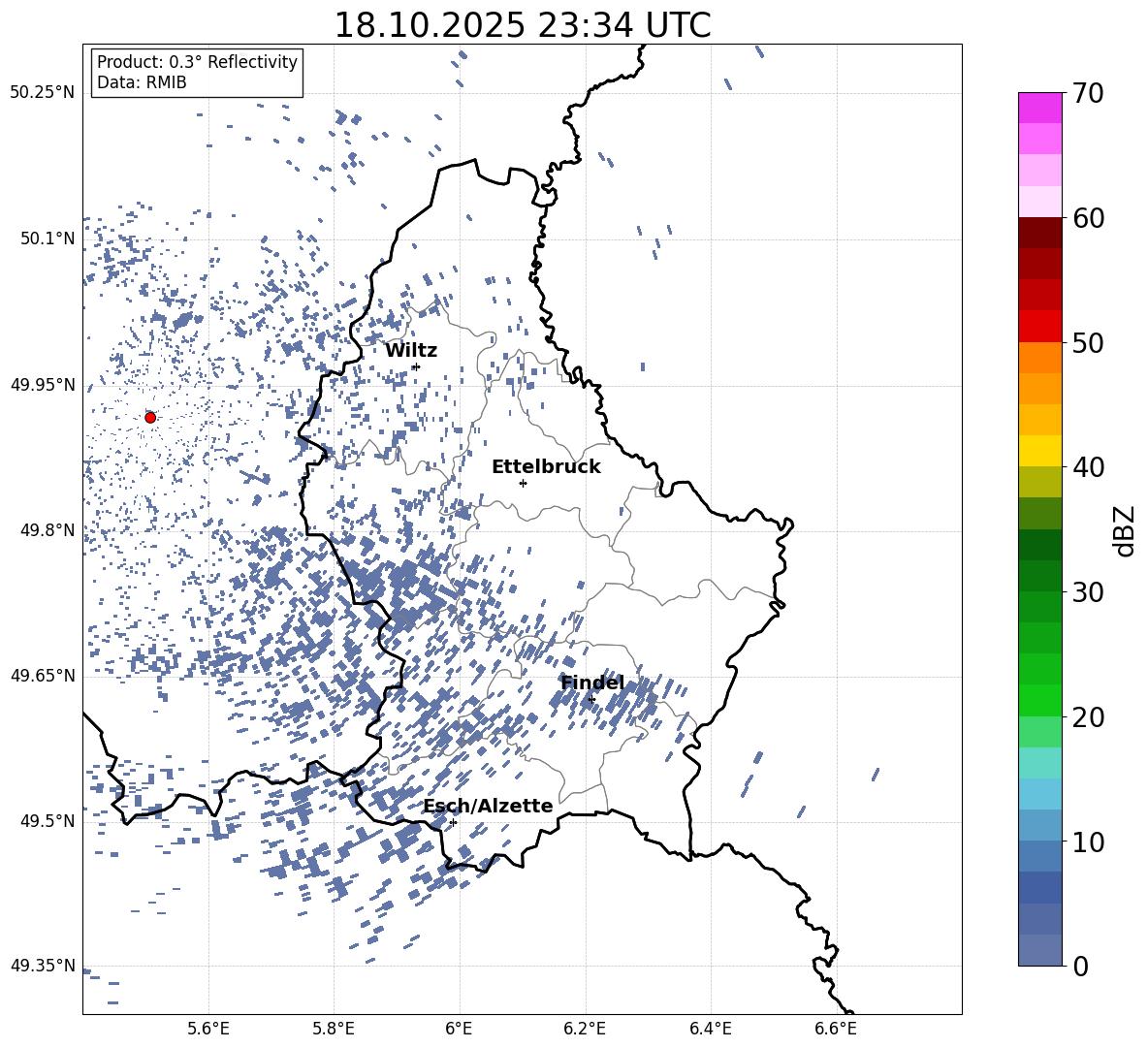Click the plus marker at Ettelbruck
The image size is (1148, 1048).
[x=523, y=483]
